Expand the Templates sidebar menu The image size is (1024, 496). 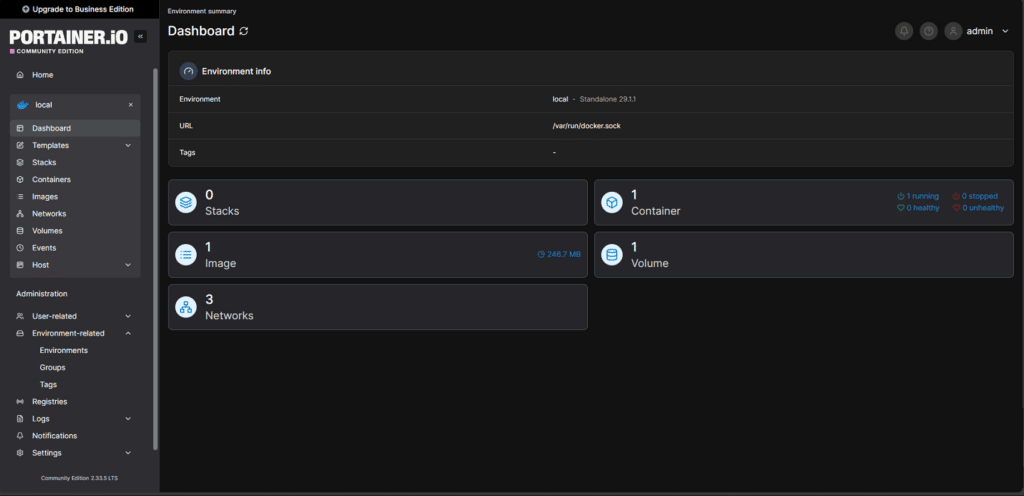click(x=128, y=146)
